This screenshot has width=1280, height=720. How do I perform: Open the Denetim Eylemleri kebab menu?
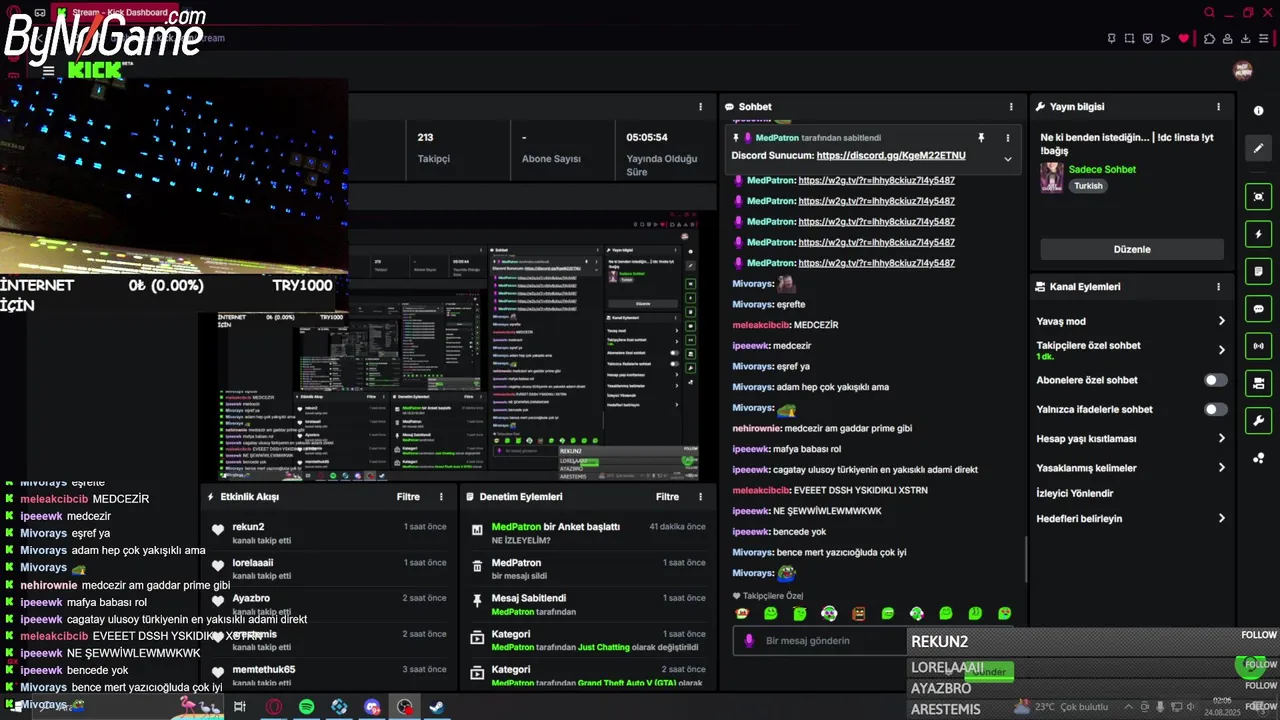click(x=700, y=497)
